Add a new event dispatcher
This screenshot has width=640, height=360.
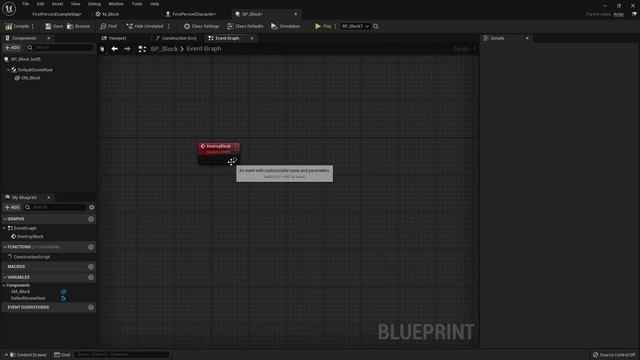(91, 307)
